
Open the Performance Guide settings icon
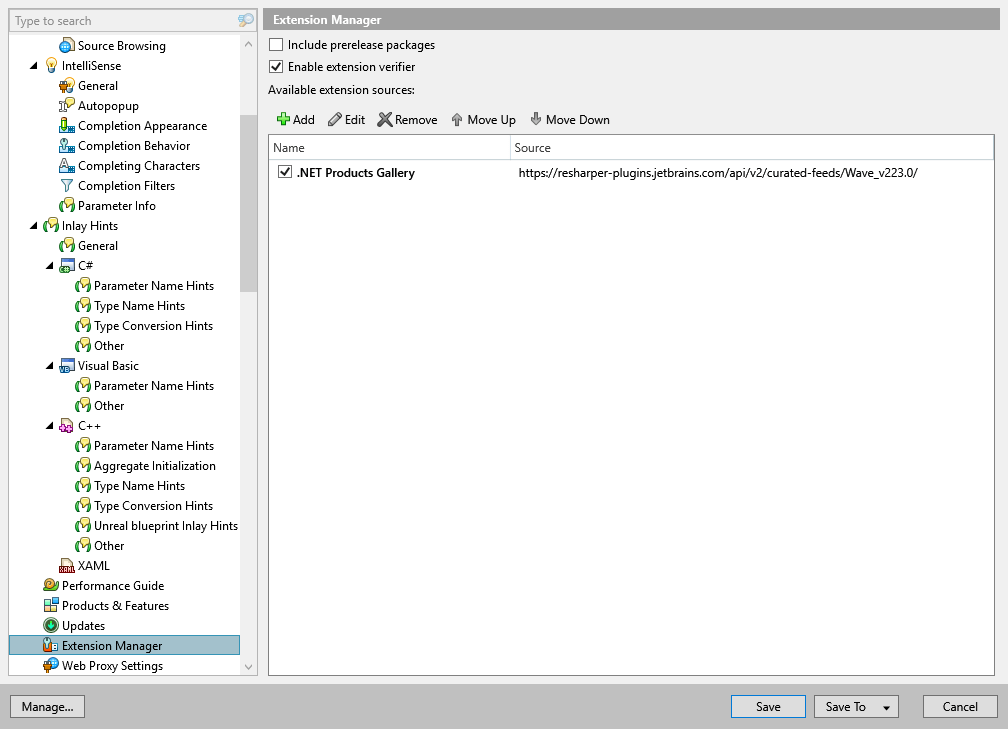click(52, 585)
